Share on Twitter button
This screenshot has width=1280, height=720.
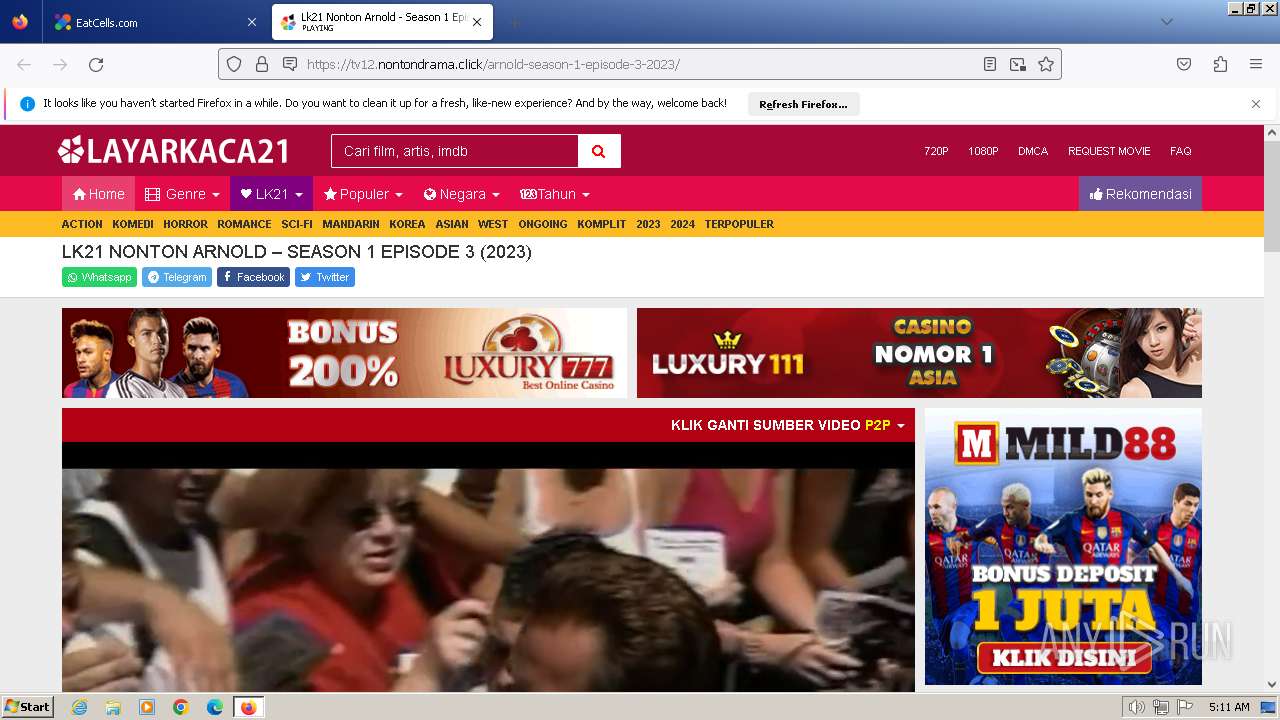tap(325, 277)
